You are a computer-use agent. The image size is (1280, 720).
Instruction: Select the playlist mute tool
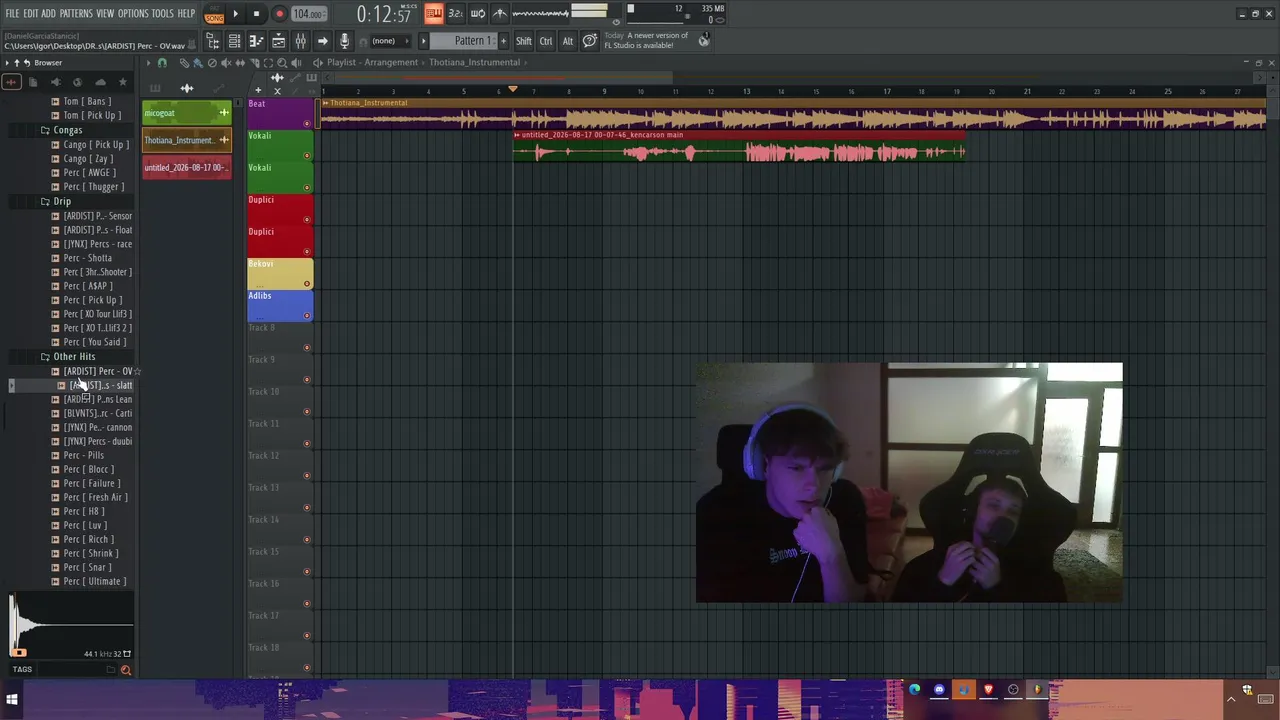tap(226, 62)
